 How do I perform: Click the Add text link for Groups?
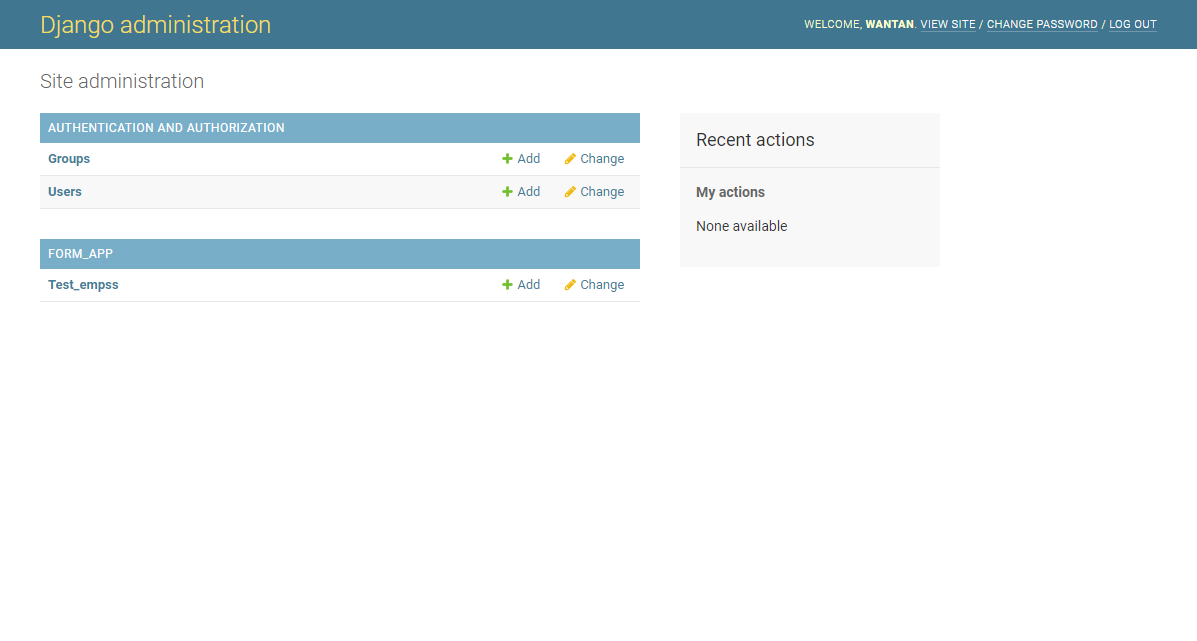528,159
